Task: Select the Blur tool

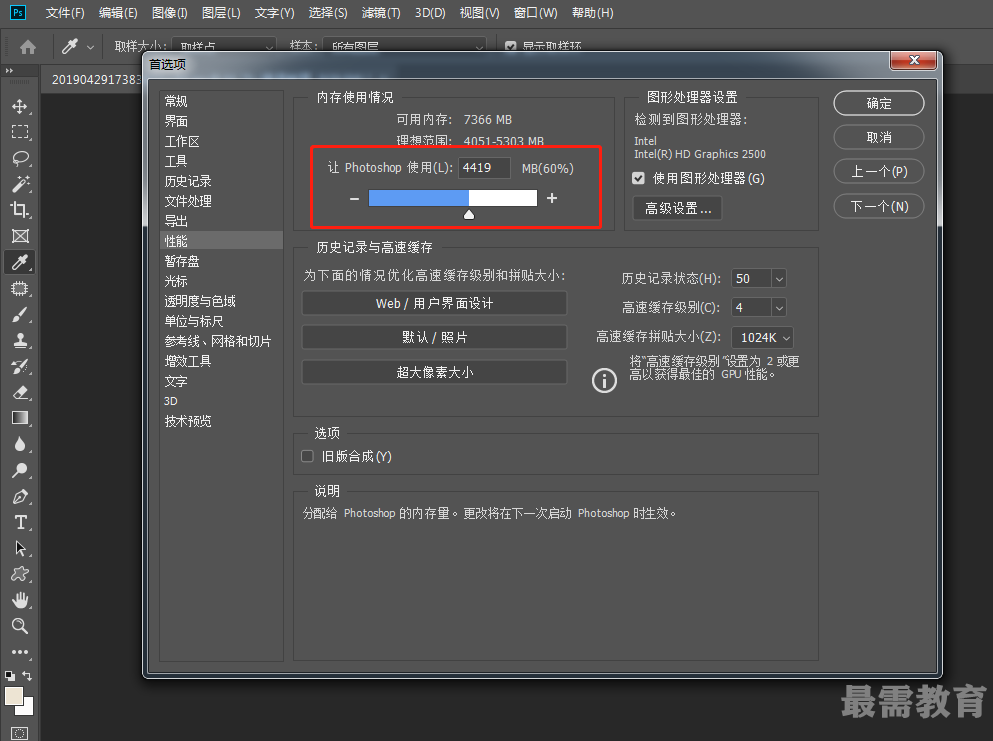Action: tap(20, 445)
